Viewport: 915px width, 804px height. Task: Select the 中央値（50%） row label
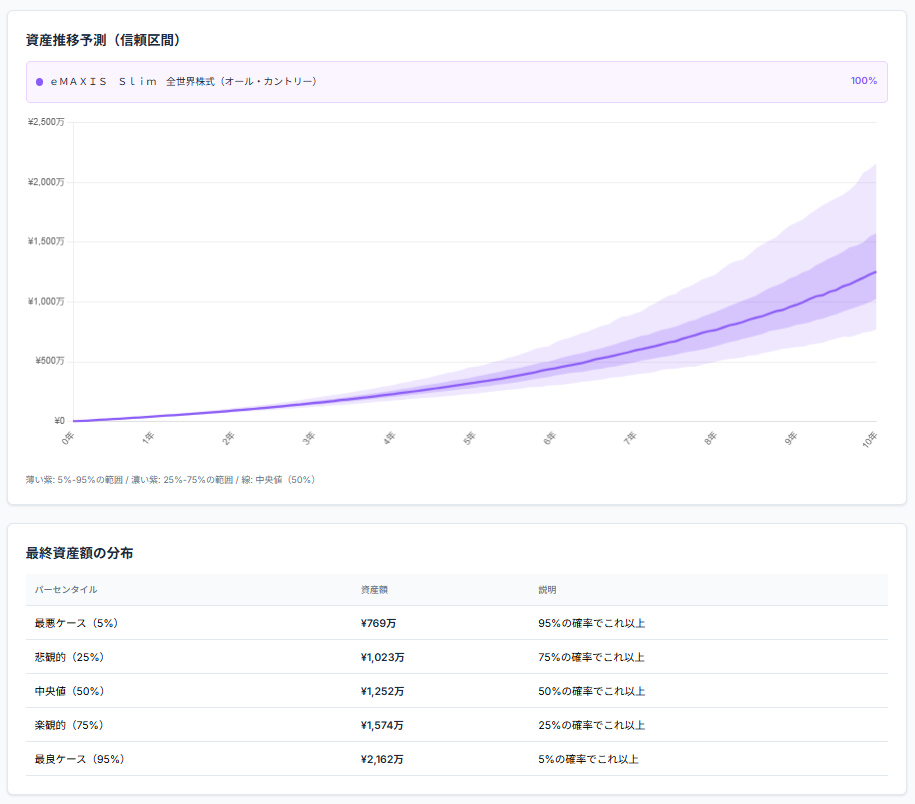coord(70,691)
